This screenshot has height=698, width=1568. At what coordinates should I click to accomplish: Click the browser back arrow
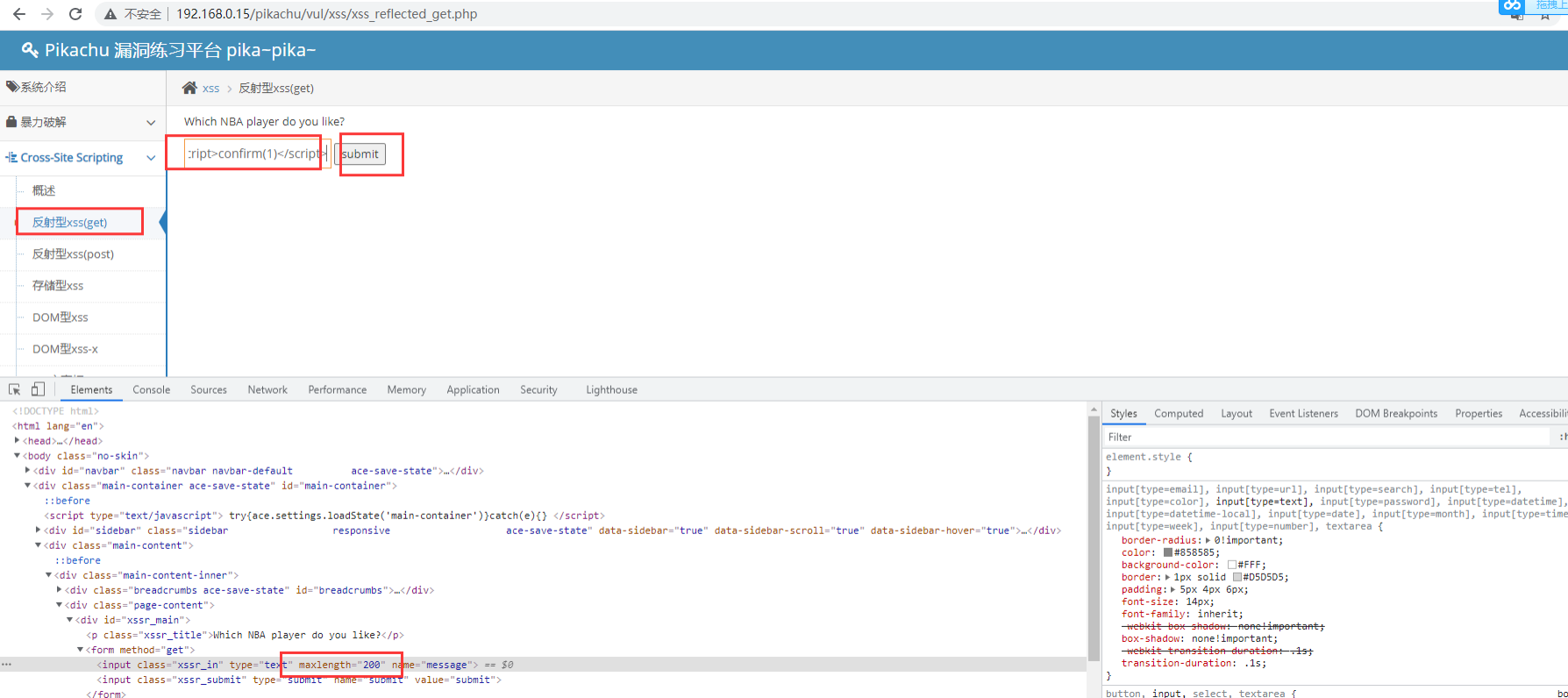point(19,14)
